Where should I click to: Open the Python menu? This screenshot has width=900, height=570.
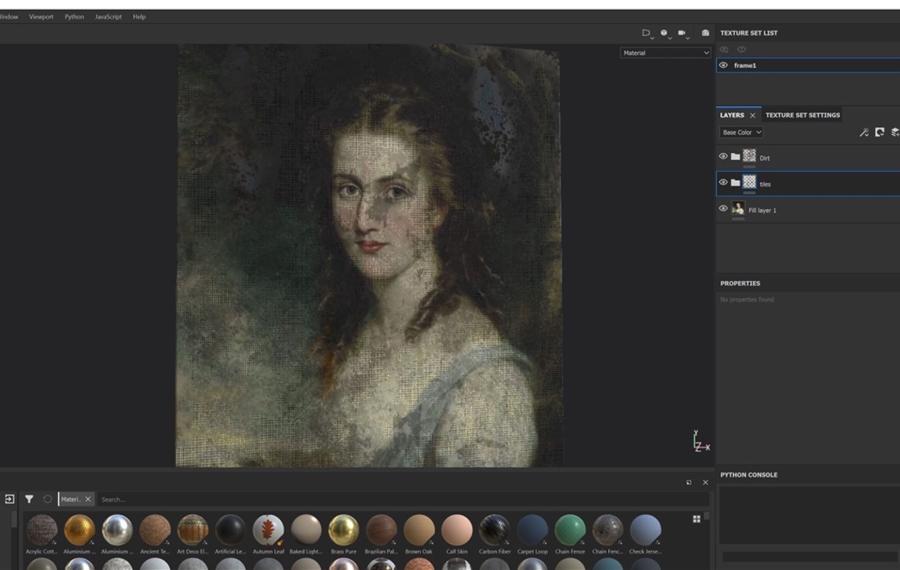click(74, 17)
